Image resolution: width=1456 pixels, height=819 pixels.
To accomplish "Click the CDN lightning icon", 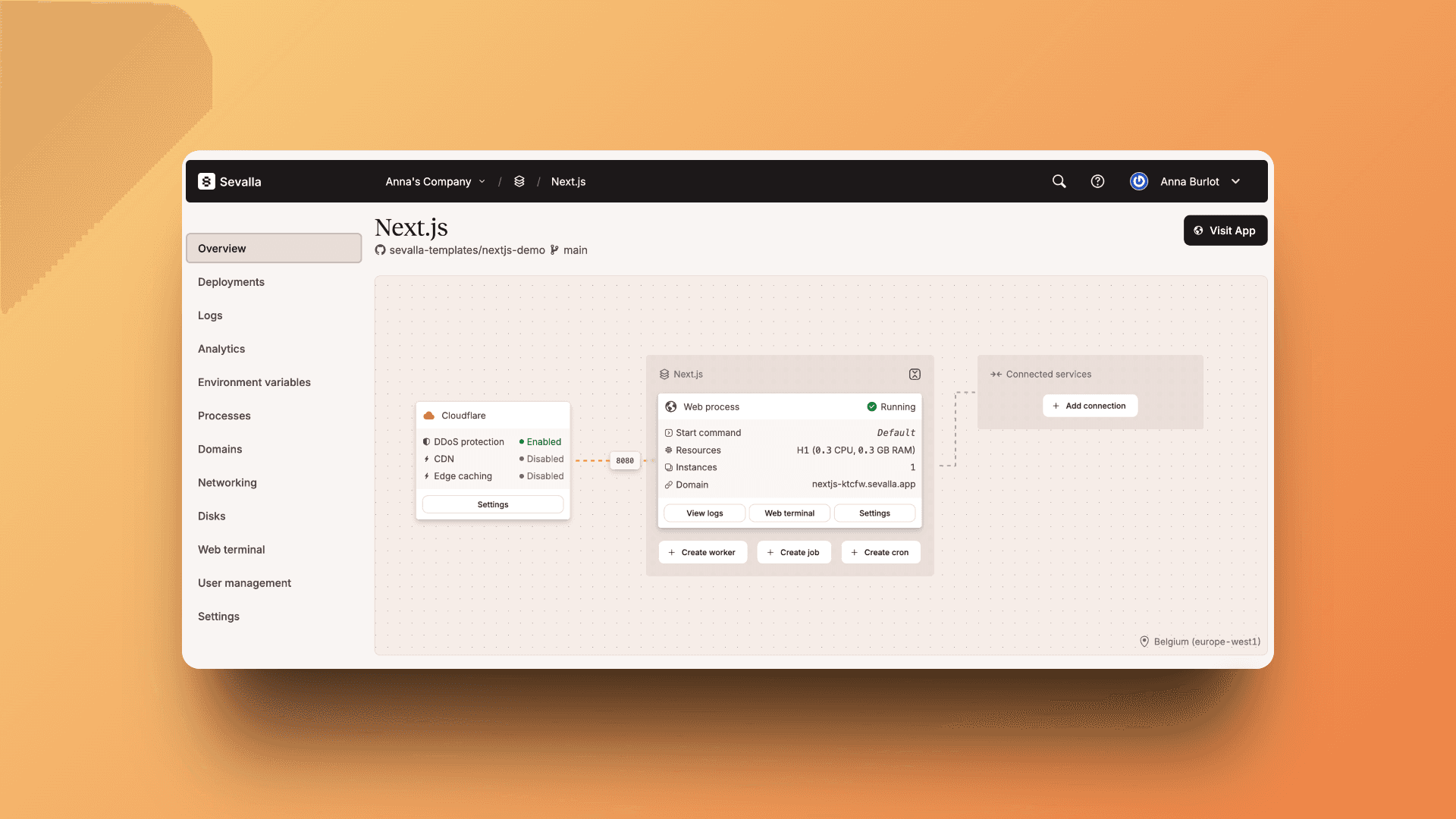I will (x=427, y=459).
